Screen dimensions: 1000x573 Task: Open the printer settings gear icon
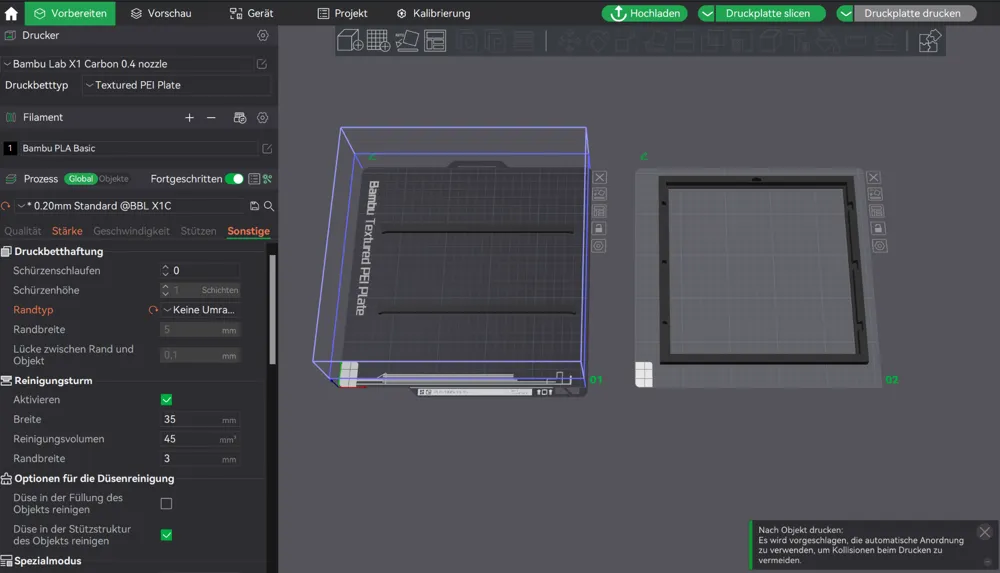(263, 36)
